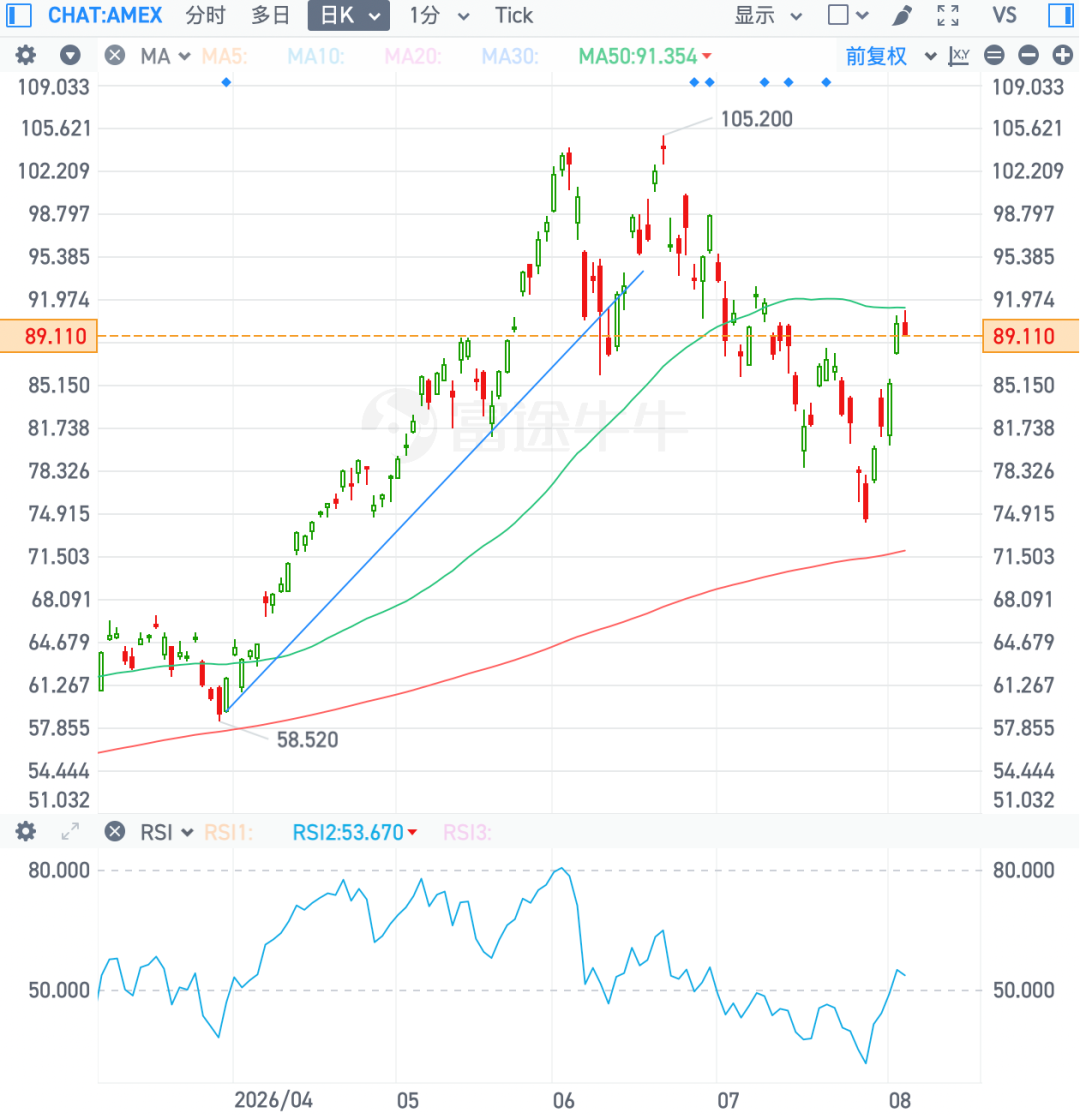Toggle MA5 line visibility
This screenshot has width=1080, height=1119.
pos(225,56)
